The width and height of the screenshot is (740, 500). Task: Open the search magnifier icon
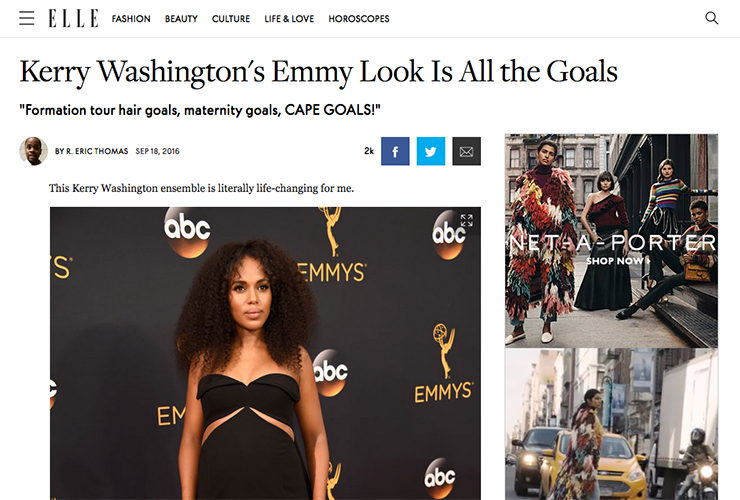711,18
